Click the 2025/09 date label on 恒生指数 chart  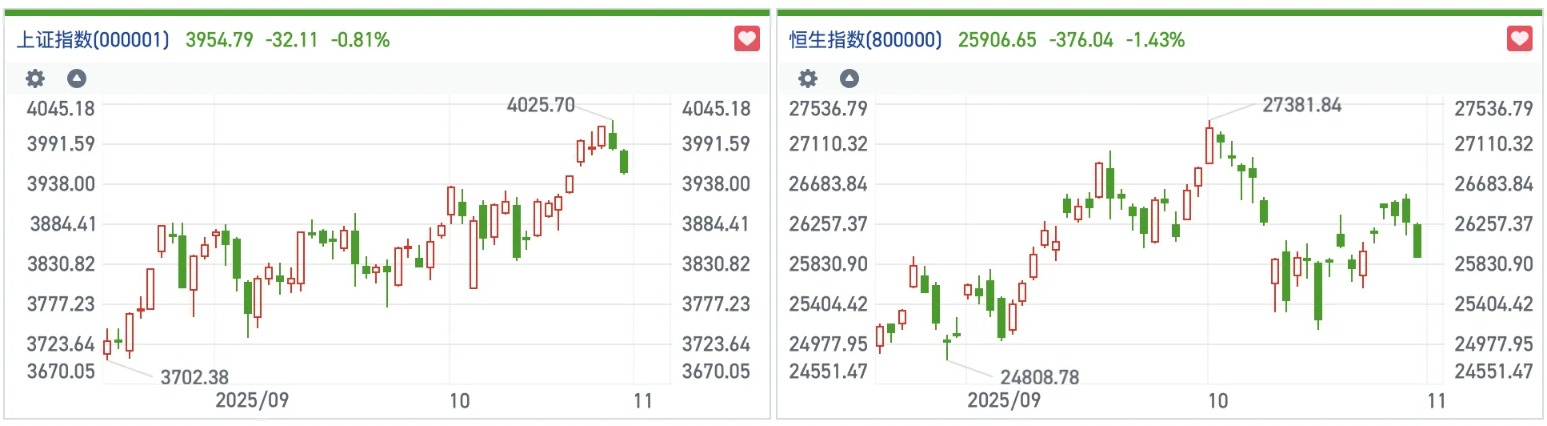(x=1003, y=401)
